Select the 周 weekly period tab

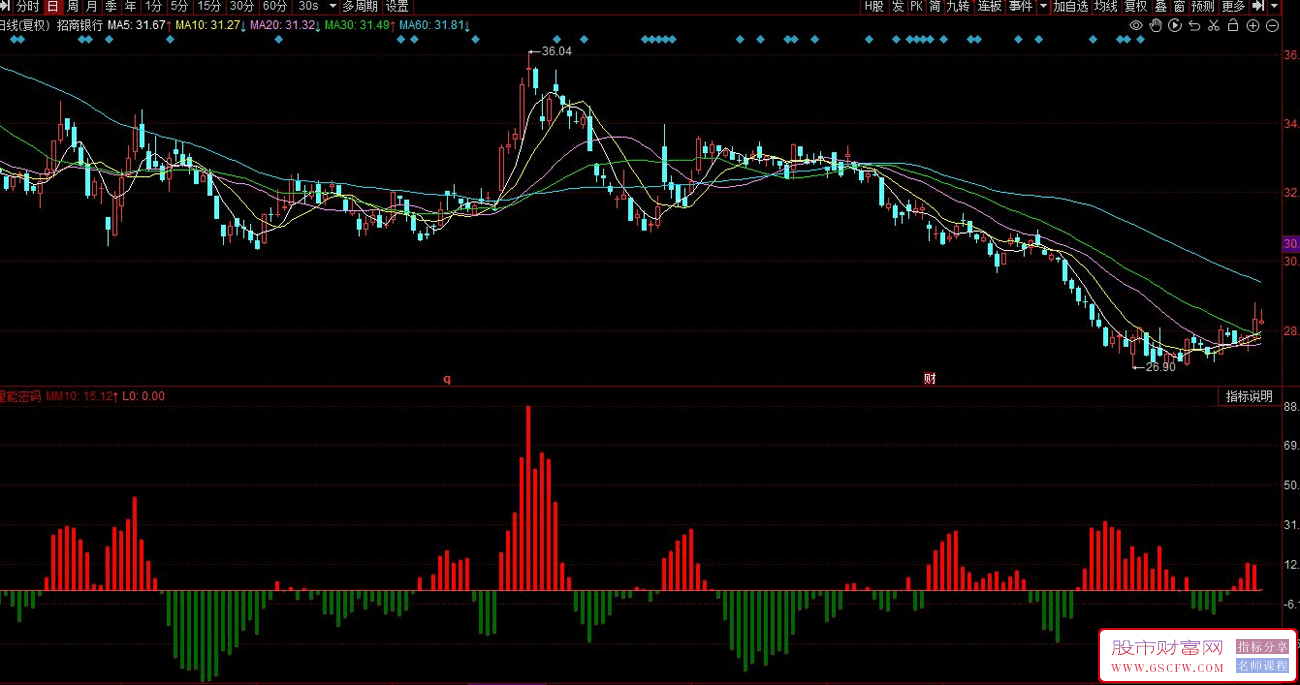[x=72, y=6]
